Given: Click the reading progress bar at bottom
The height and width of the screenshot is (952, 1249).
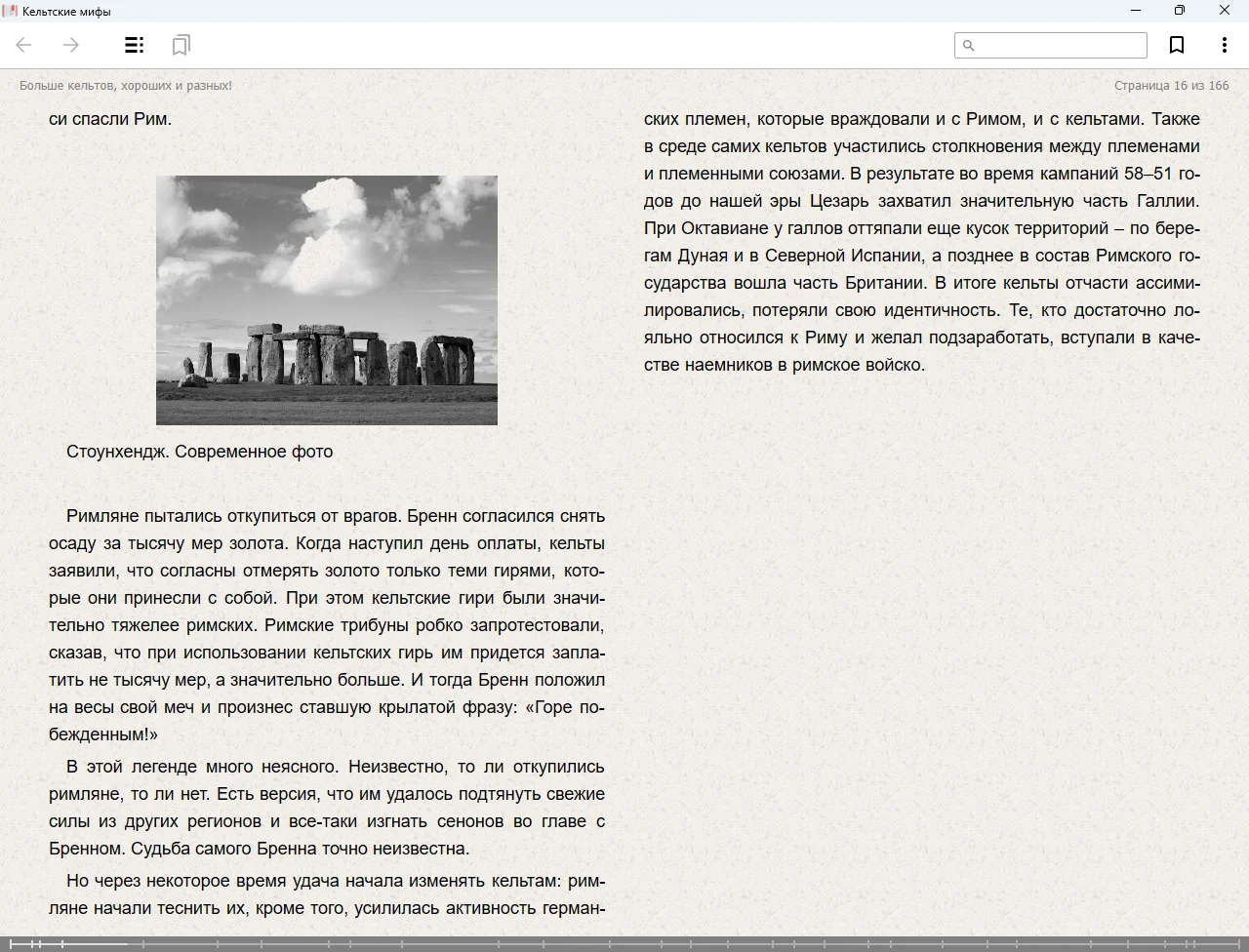Looking at the screenshot, I should 624,943.
